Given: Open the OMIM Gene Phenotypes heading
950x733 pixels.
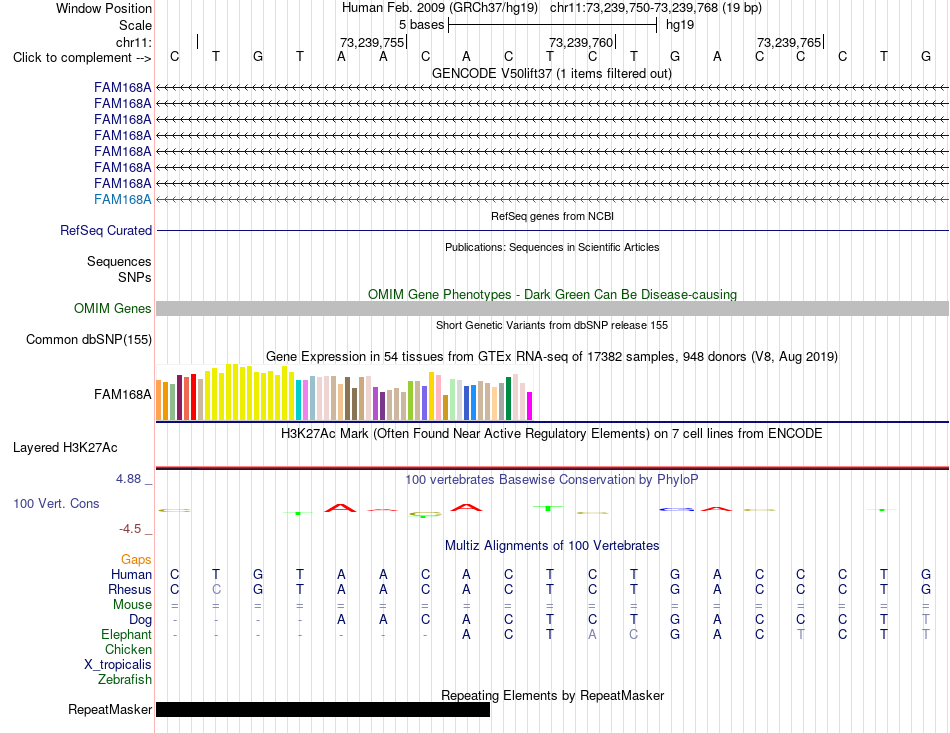Looking at the screenshot, I should point(552,294).
